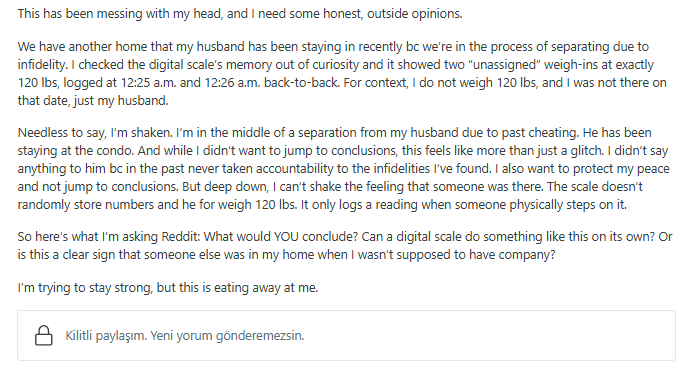Click the word 'Reddit' in the post text
This screenshot has height=369, width=676.
tap(180, 237)
